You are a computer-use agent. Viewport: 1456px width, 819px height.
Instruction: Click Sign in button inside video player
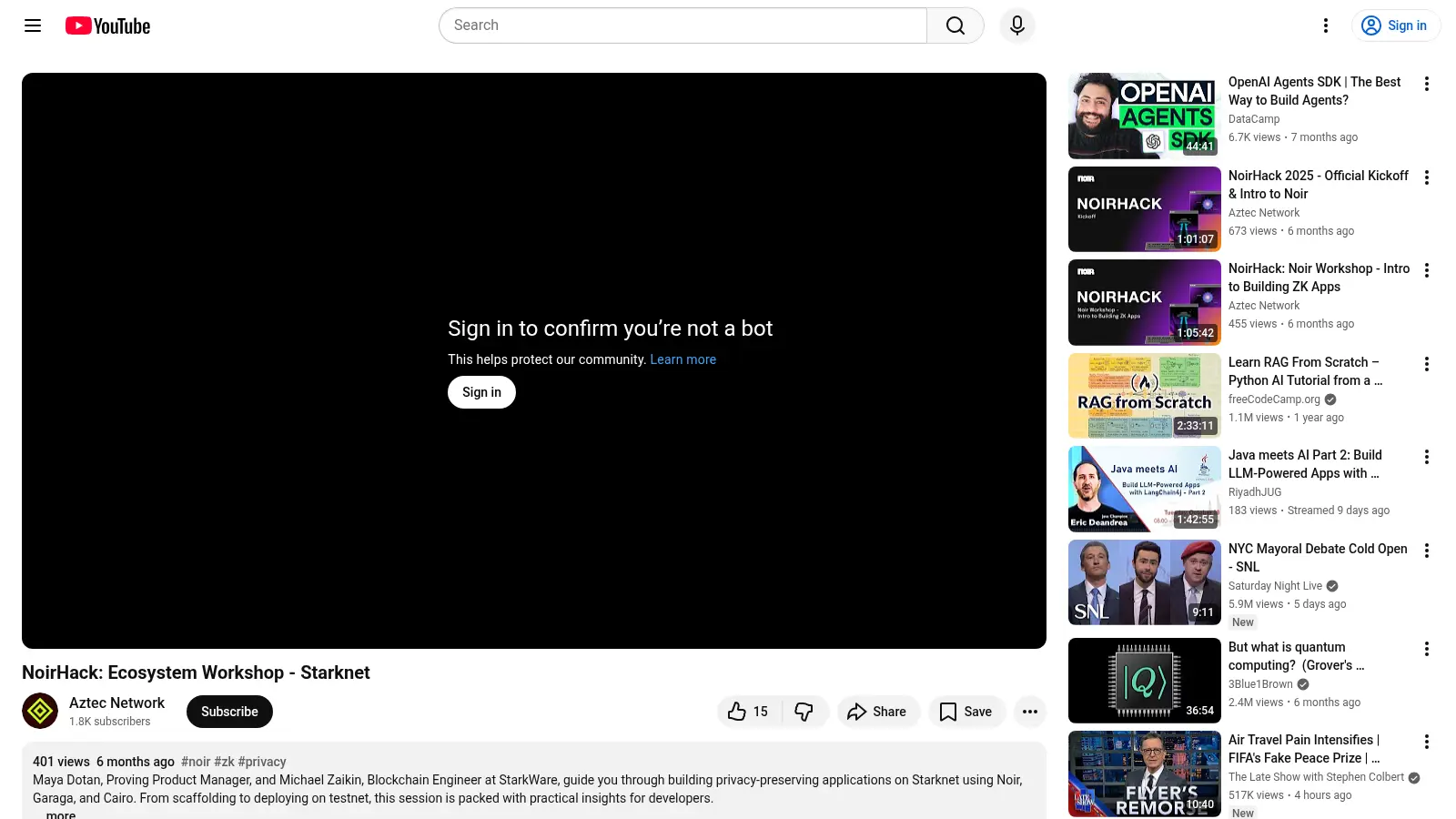(x=481, y=392)
